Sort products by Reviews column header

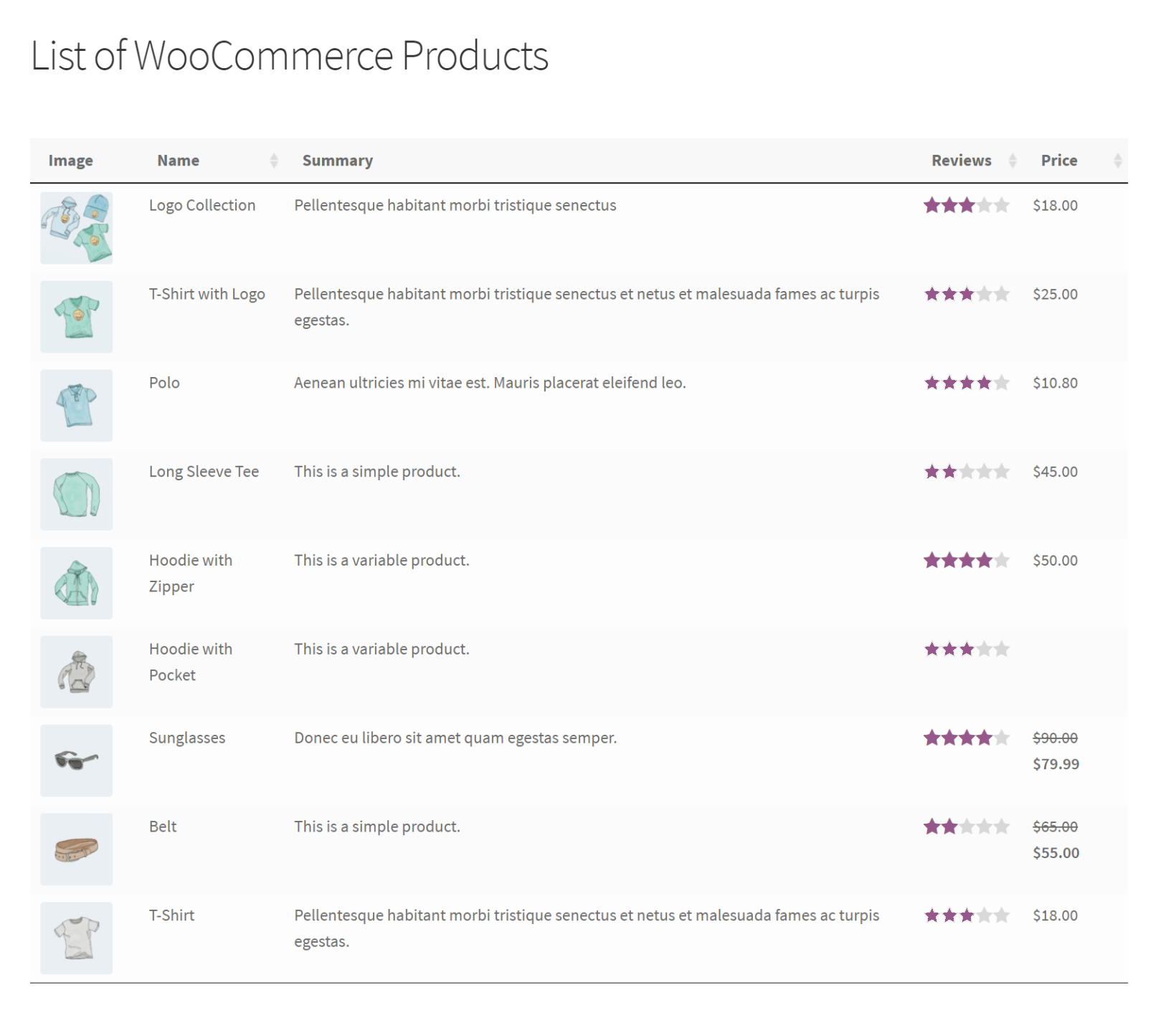[x=961, y=160]
